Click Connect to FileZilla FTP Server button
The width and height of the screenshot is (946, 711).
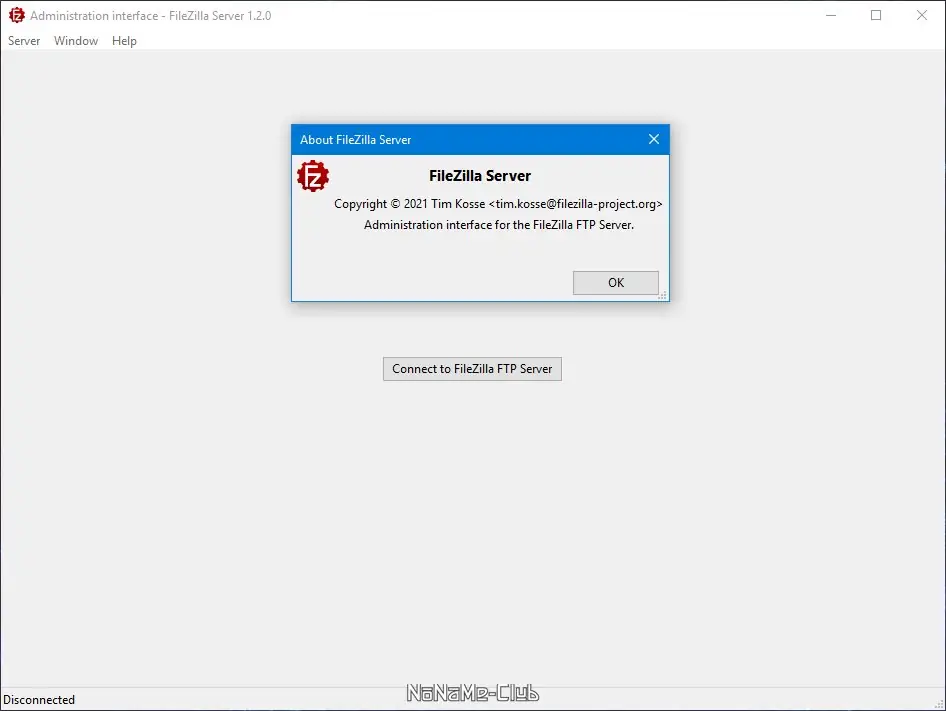click(x=472, y=369)
